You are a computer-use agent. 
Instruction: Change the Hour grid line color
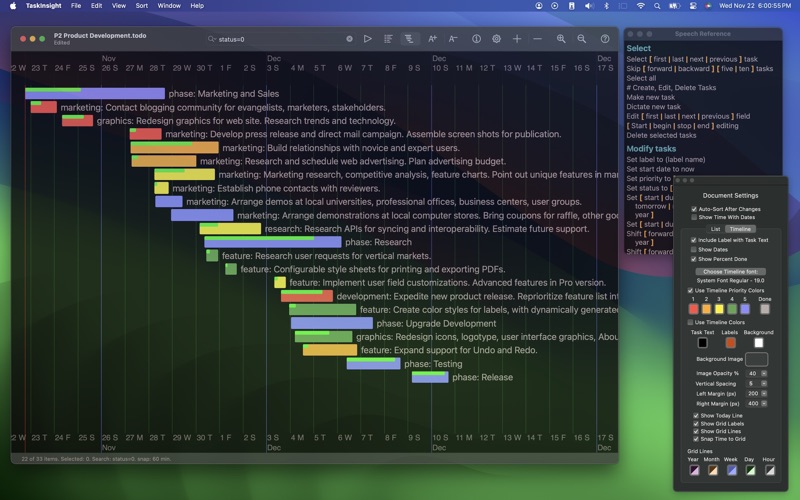coord(769,470)
